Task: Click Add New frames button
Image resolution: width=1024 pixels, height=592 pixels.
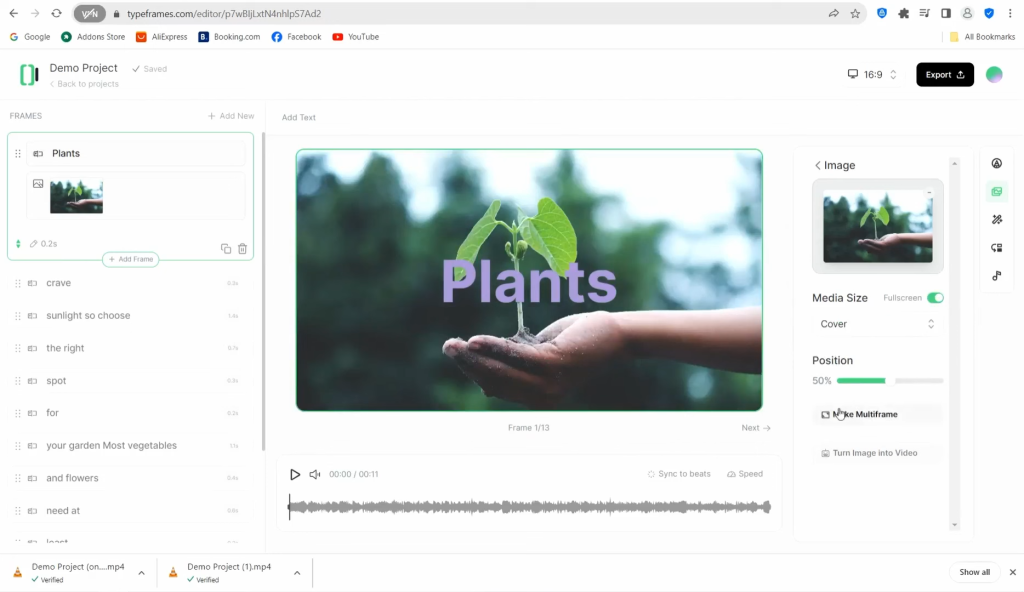Action: point(231,116)
